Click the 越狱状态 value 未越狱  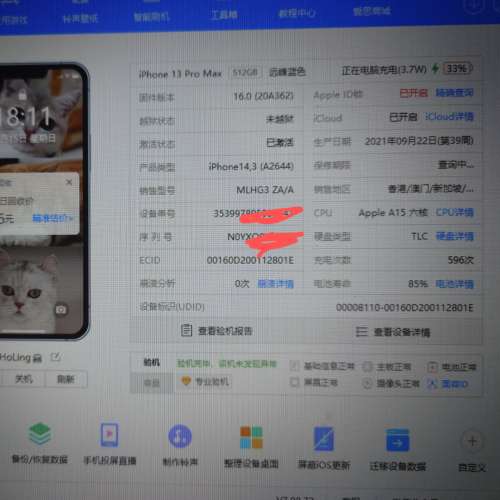(280, 119)
